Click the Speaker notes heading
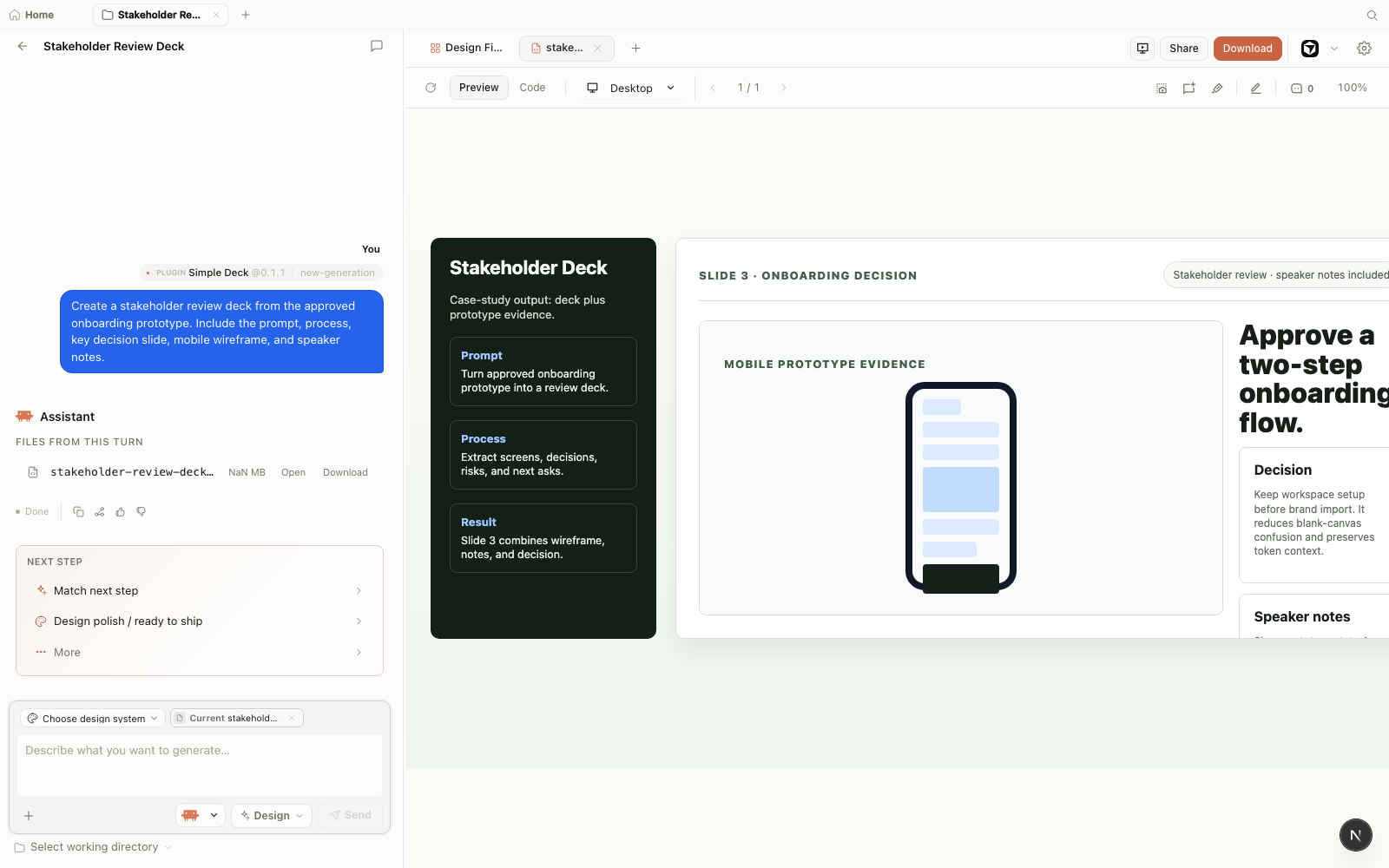The height and width of the screenshot is (868, 1389). pyautogui.click(x=1302, y=617)
